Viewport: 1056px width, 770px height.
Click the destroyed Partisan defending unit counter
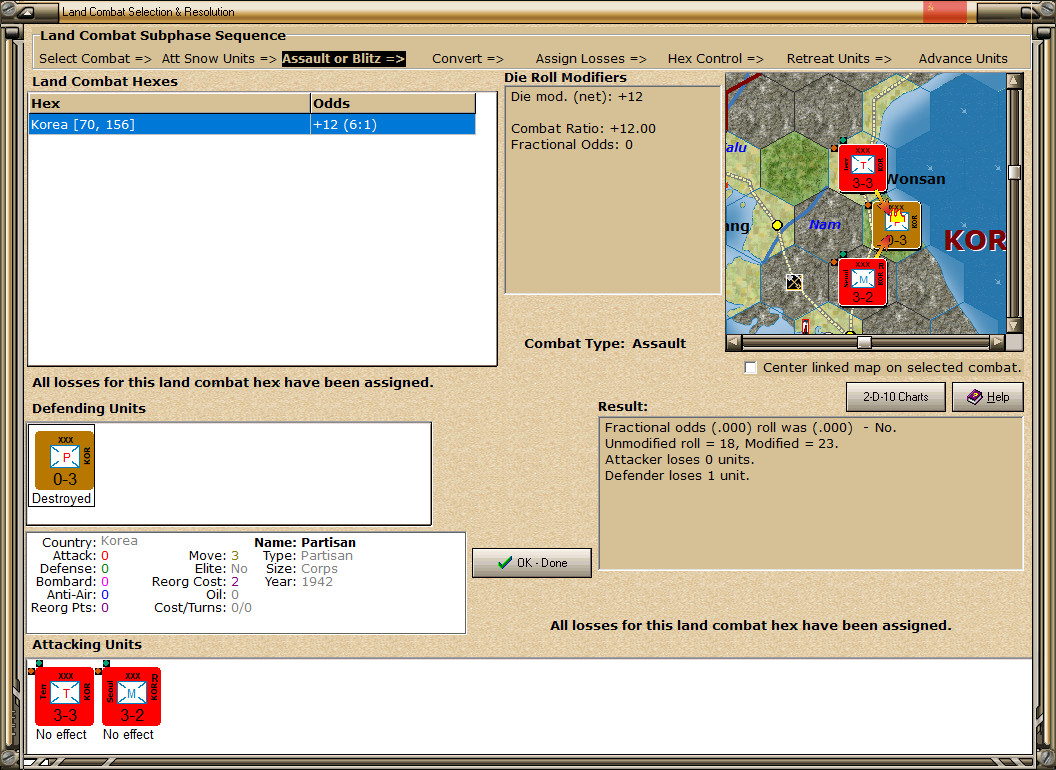coord(64,460)
